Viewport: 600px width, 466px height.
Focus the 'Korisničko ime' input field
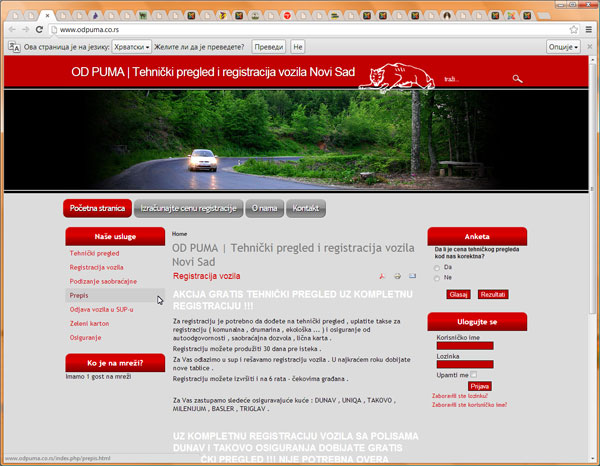[465, 346]
